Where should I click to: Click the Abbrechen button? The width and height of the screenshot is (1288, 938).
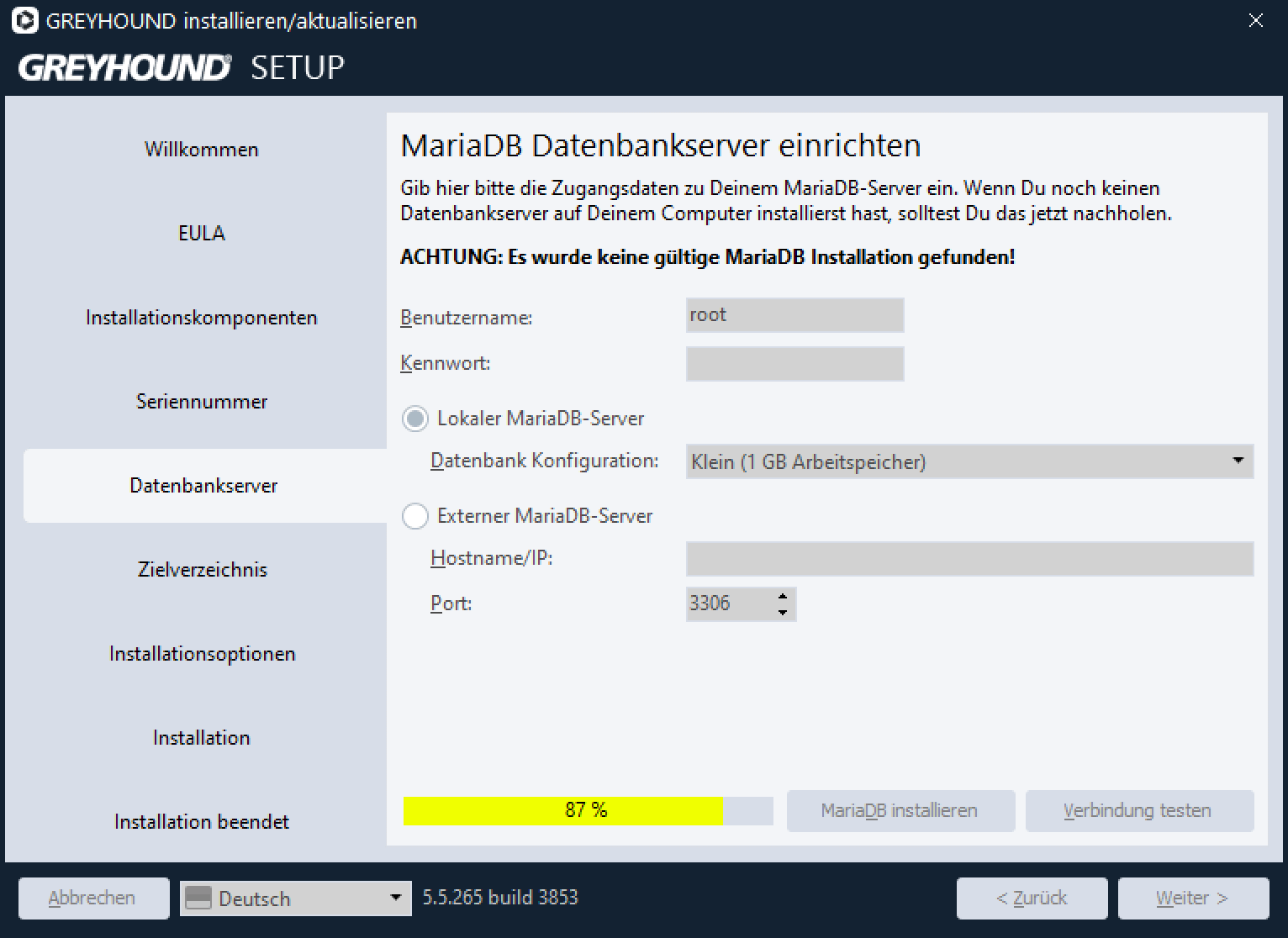pyautogui.click(x=92, y=898)
